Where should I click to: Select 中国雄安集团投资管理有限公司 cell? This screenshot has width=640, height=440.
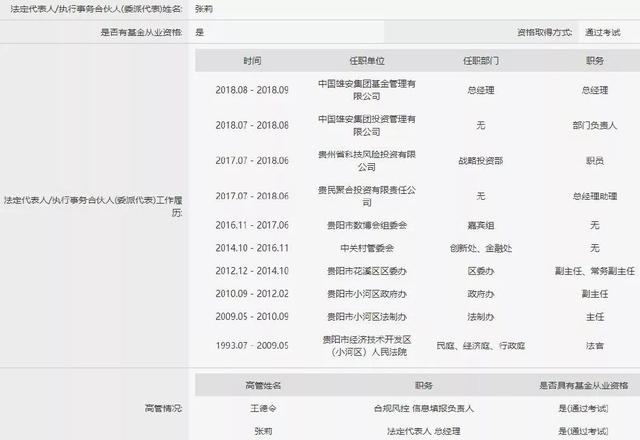(x=367, y=125)
